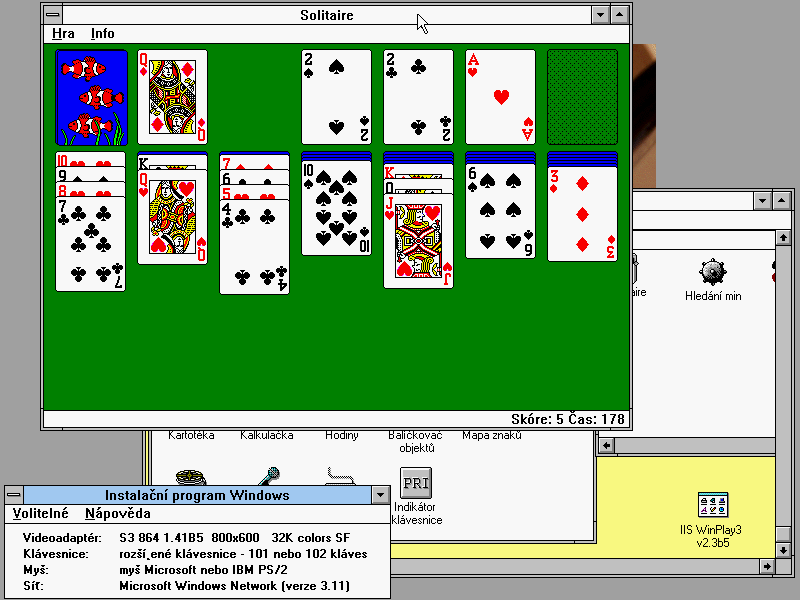
Task: Click the Síť Microsoft Windows Network value
Action: pos(235,586)
